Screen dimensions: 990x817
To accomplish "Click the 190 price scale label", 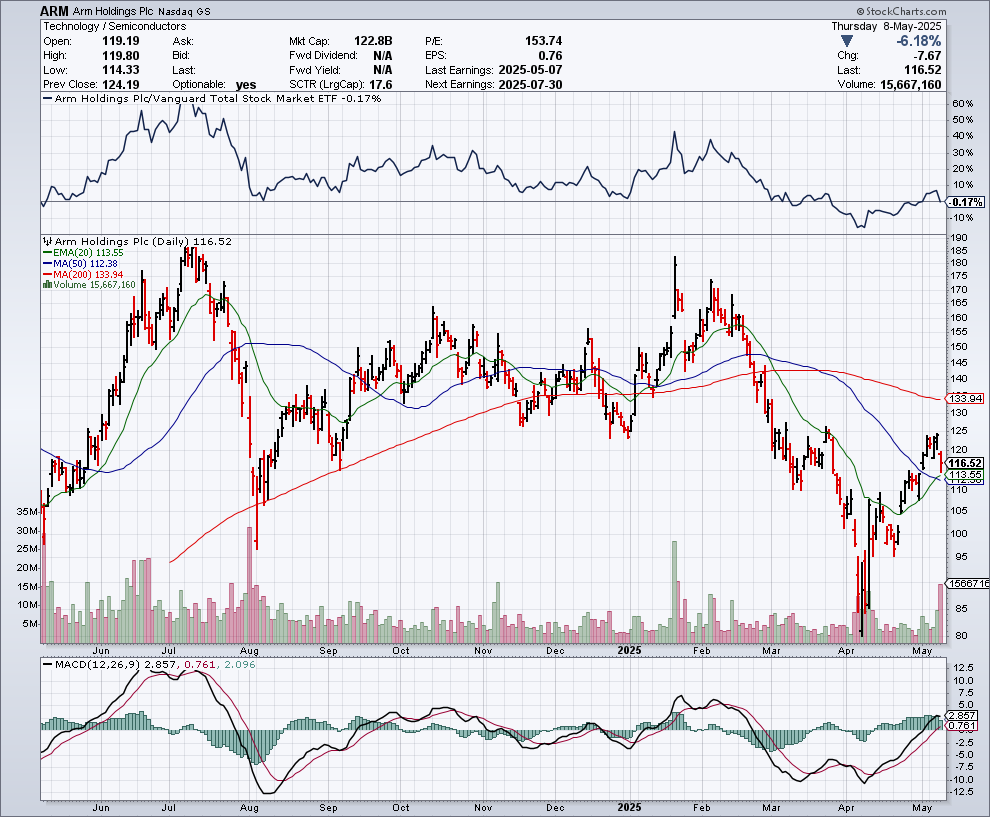I will point(959,238).
